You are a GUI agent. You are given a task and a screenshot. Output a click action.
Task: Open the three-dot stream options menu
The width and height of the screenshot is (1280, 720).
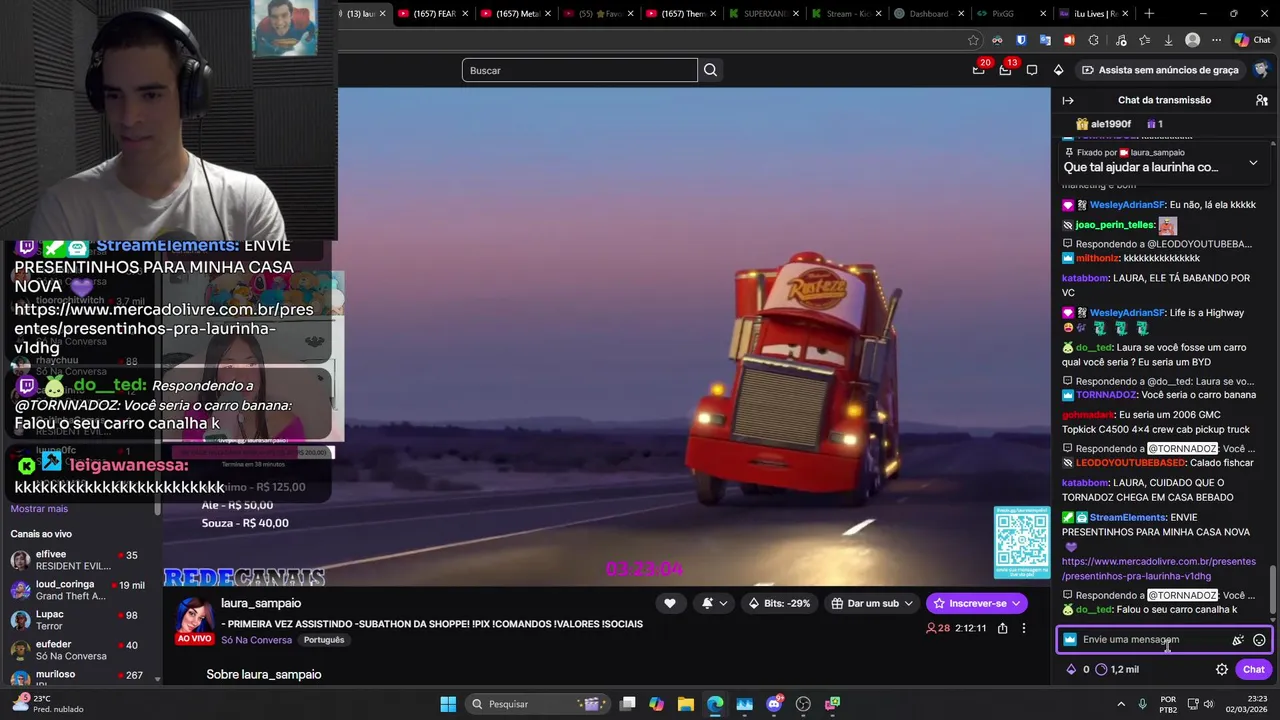tap(1023, 628)
